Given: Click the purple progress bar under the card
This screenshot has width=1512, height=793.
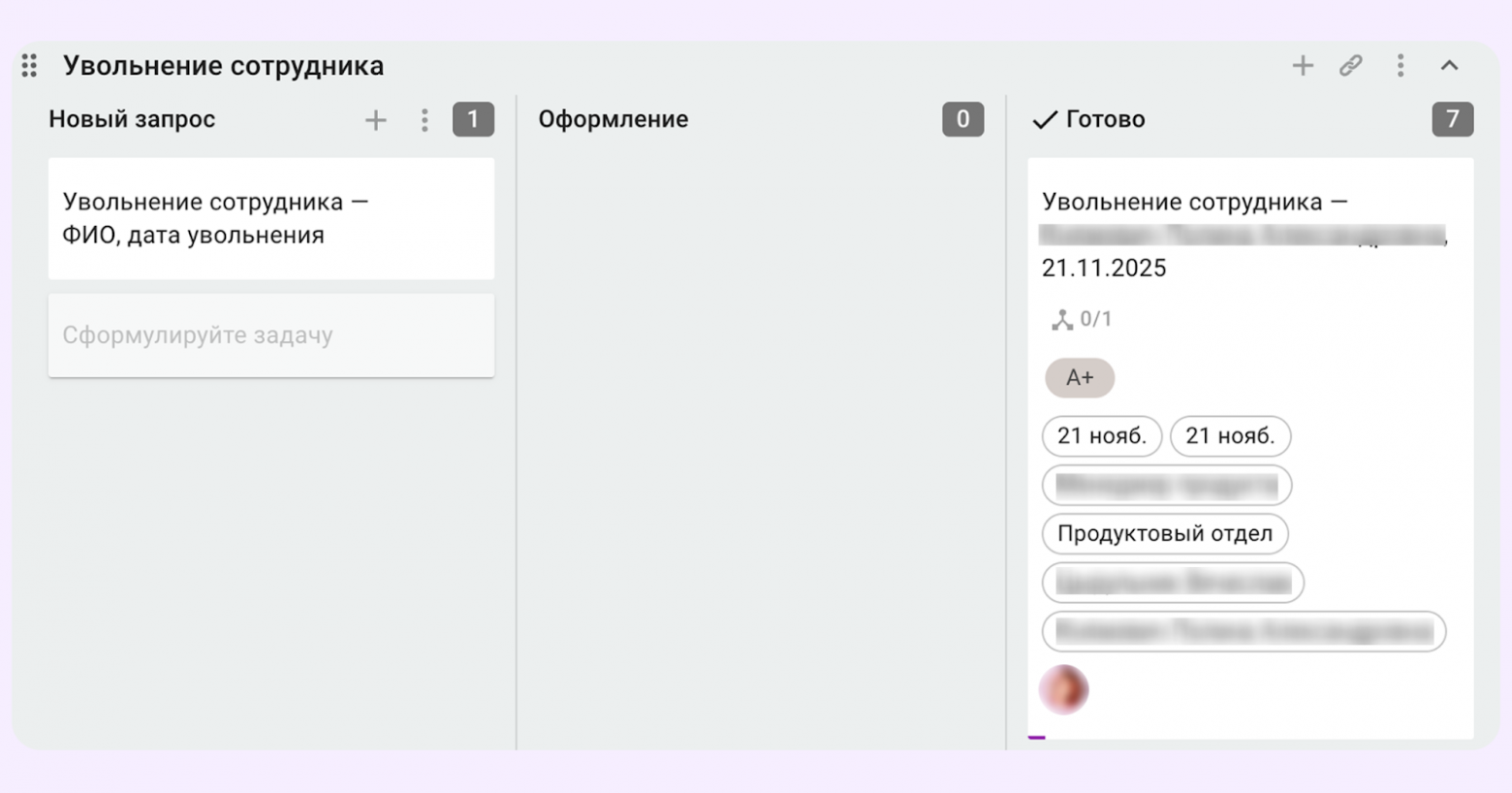Looking at the screenshot, I should pos(1040,738).
